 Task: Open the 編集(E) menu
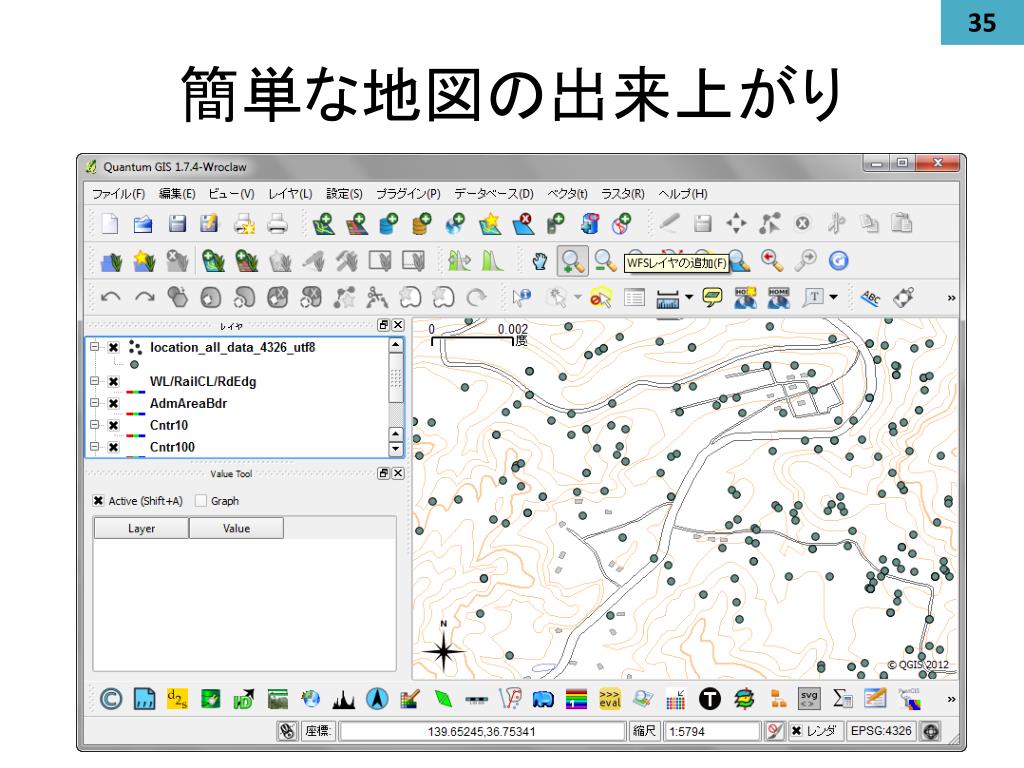(177, 194)
